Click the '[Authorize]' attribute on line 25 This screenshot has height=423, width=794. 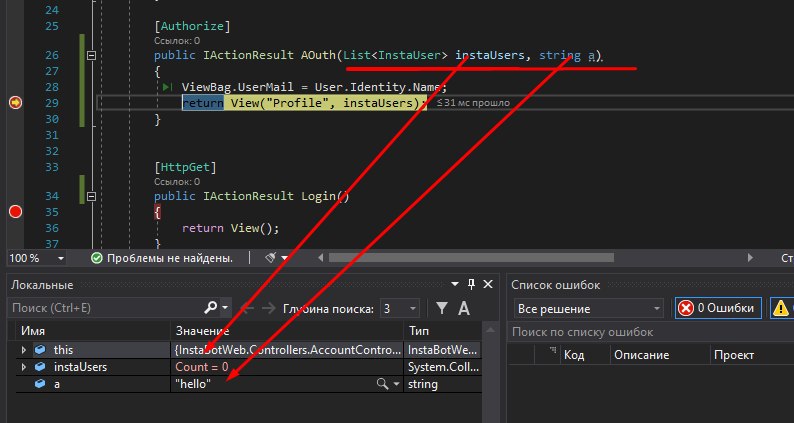192,26
